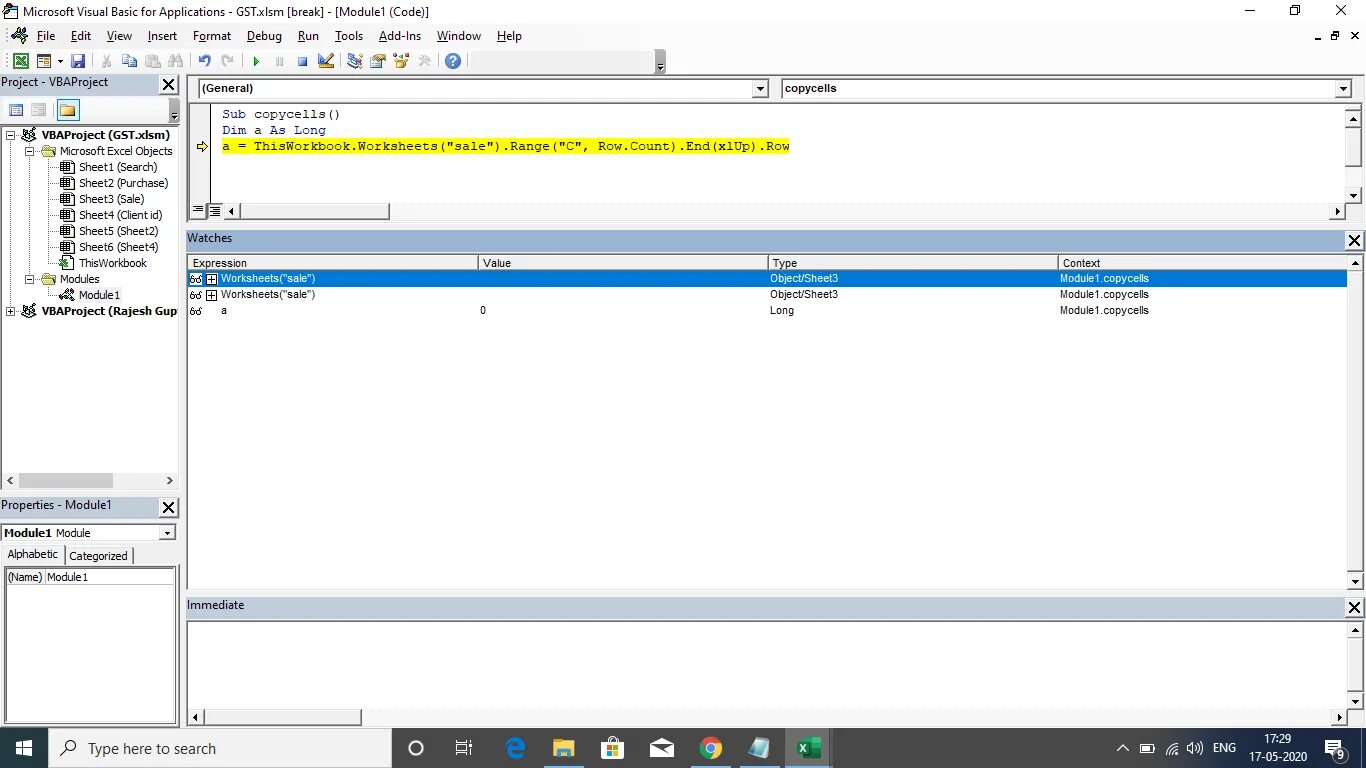Image resolution: width=1366 pixels, height=768 pixels.
Task: Open Microsoft Edge from the taskbar
Action: point(515,748)
